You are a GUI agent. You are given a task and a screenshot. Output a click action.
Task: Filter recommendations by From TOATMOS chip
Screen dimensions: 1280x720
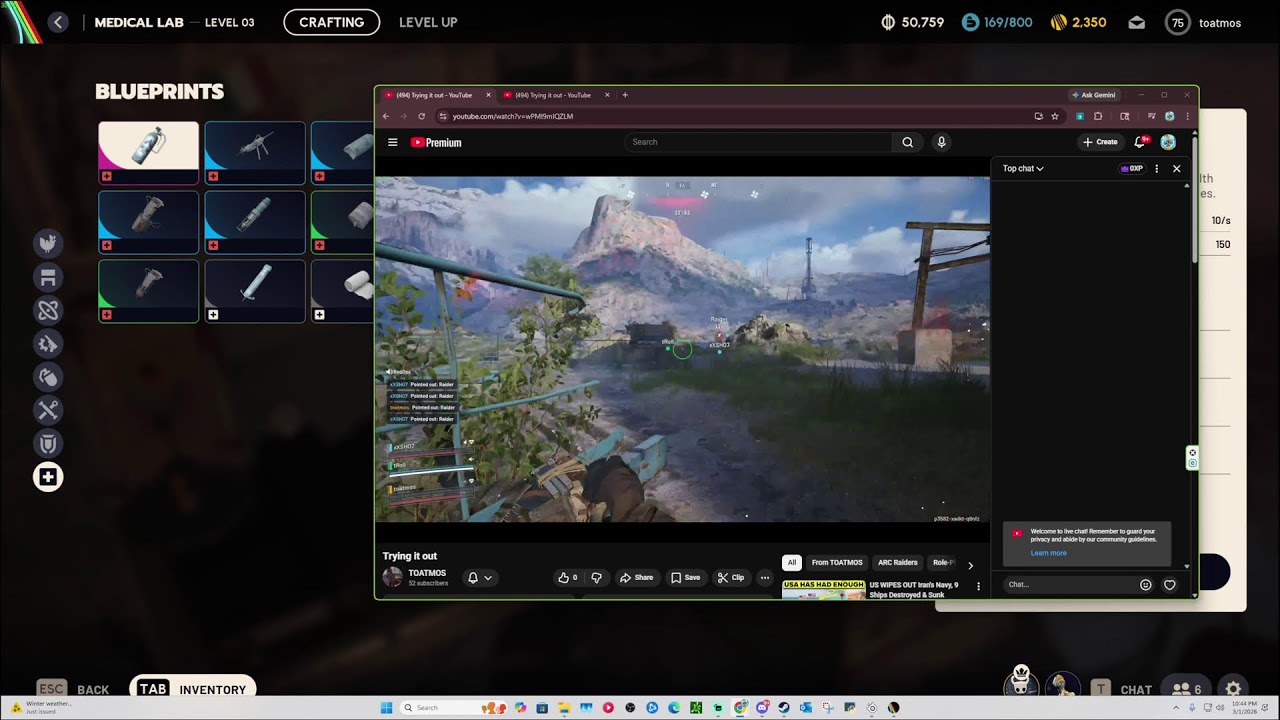[837, 563]
